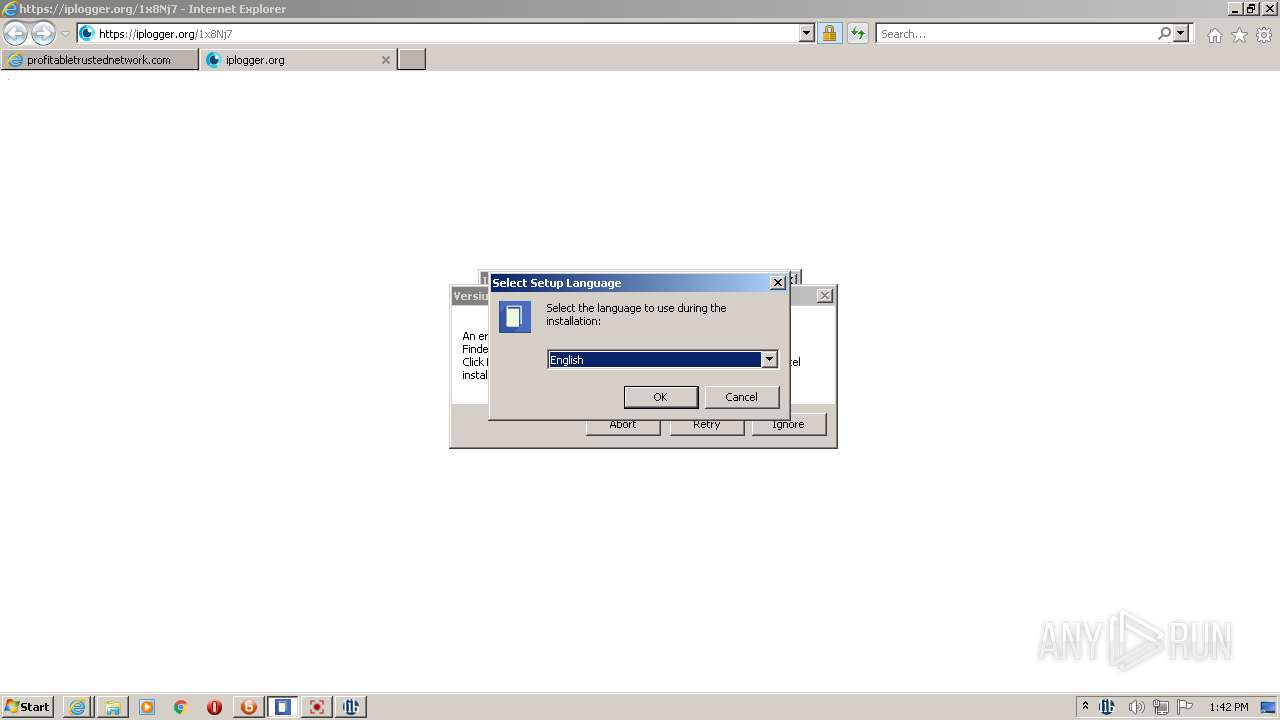This screenshot has width=1280, height=720.
Task: Open Internet Explorer from taskbar
Action: (77, 707)
